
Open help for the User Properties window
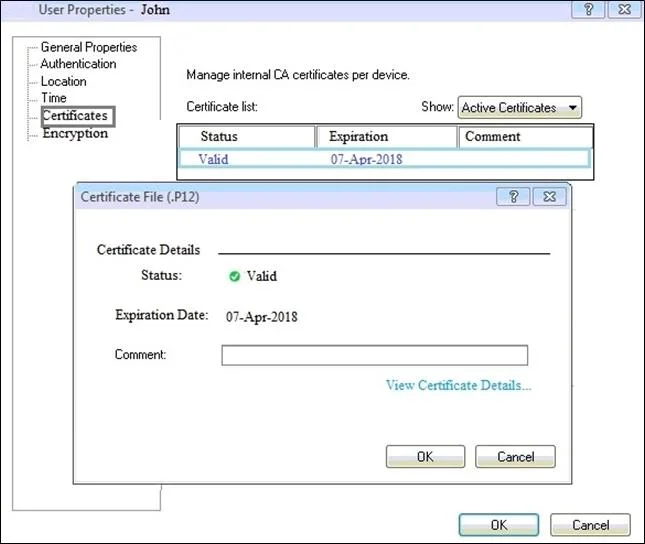pyautogui.click(x=588, y=9)
